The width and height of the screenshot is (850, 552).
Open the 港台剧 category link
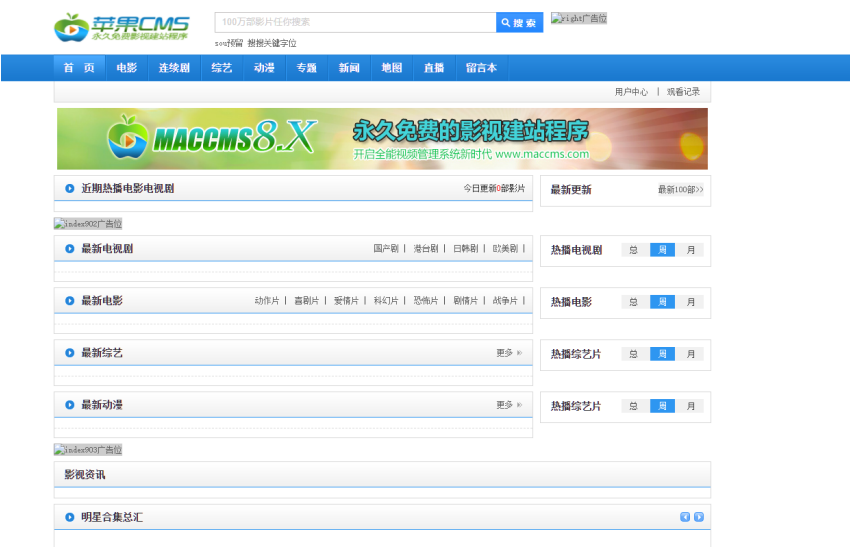(x=426, y=248)
